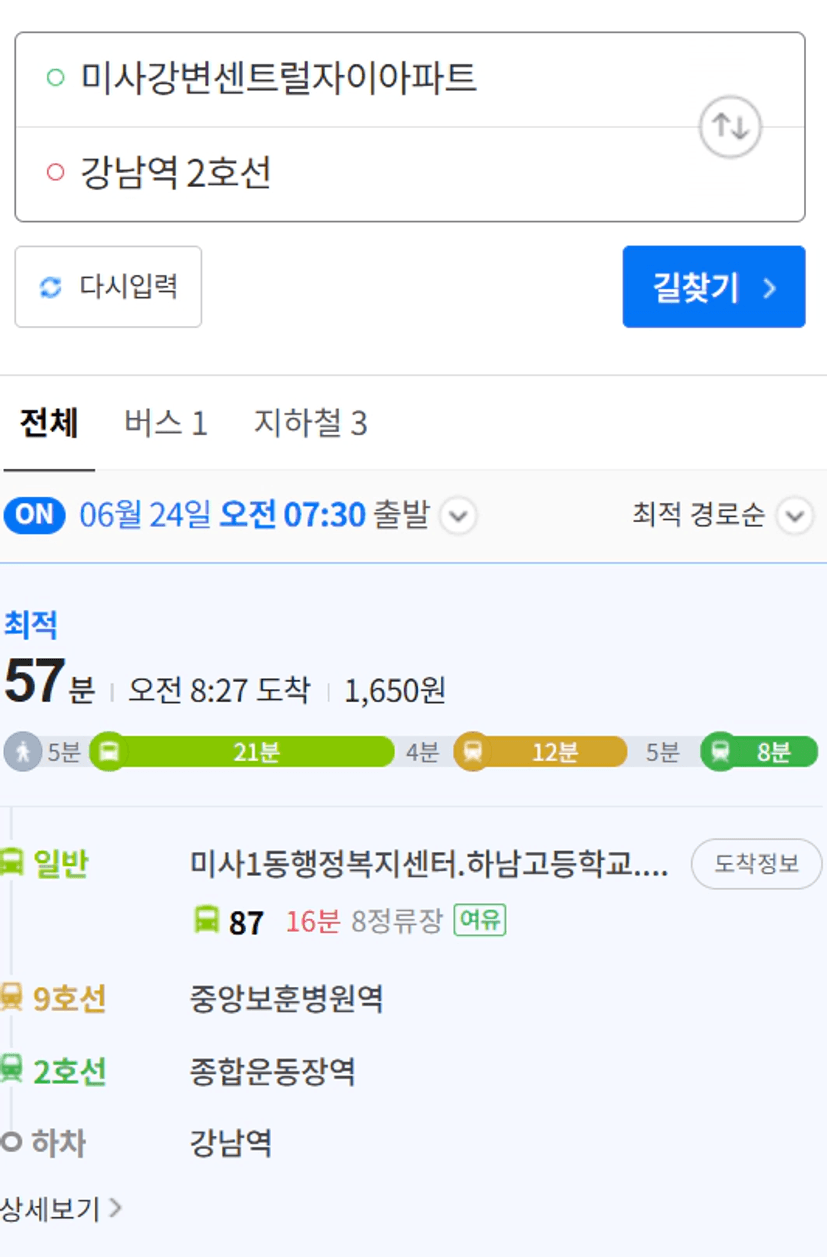
Task: Click the 여유 congestion badge
Action: point(480,920)
